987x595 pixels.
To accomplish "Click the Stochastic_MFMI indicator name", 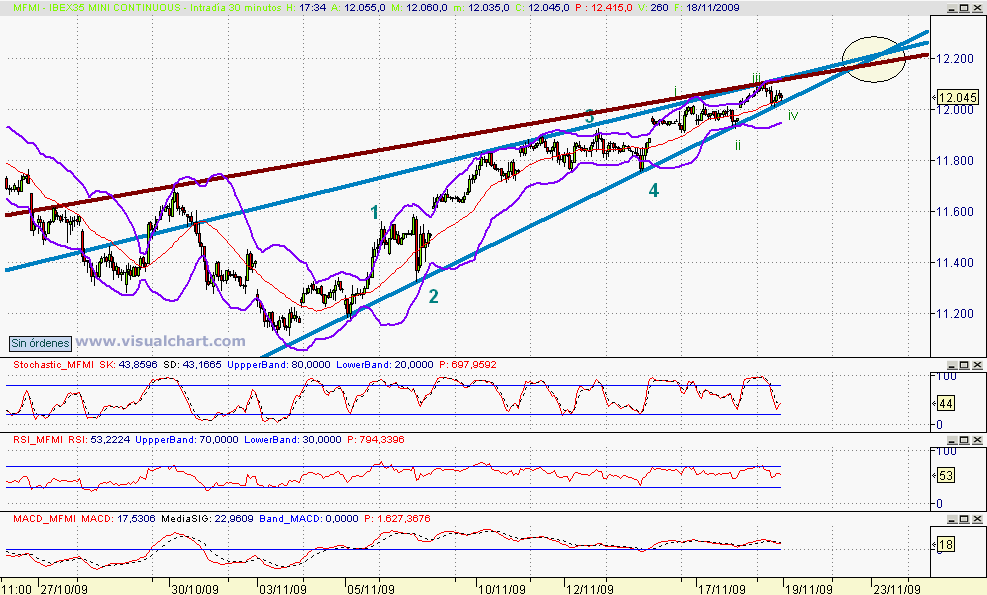I will (x=54, y=365).
